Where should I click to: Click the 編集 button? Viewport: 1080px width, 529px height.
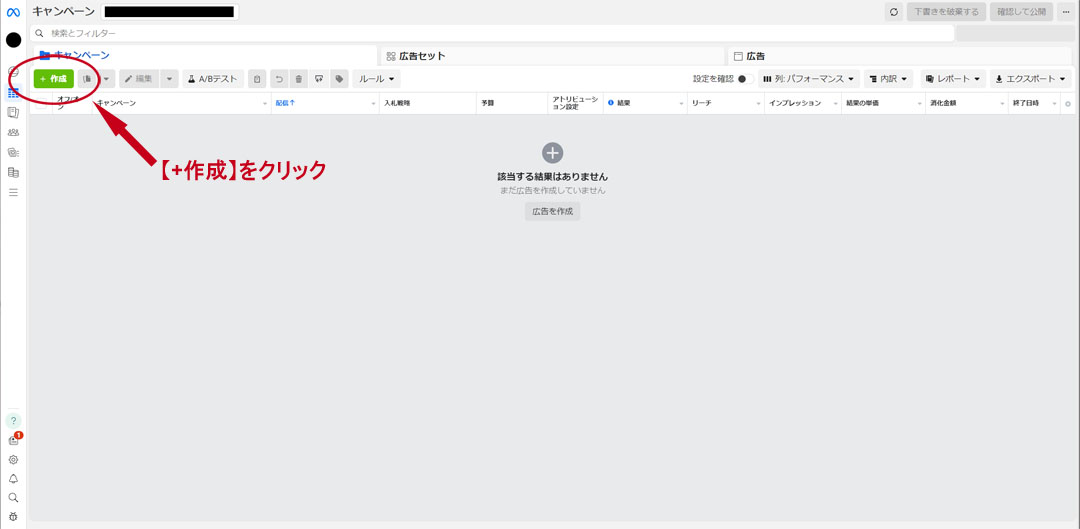pos(139,79)
